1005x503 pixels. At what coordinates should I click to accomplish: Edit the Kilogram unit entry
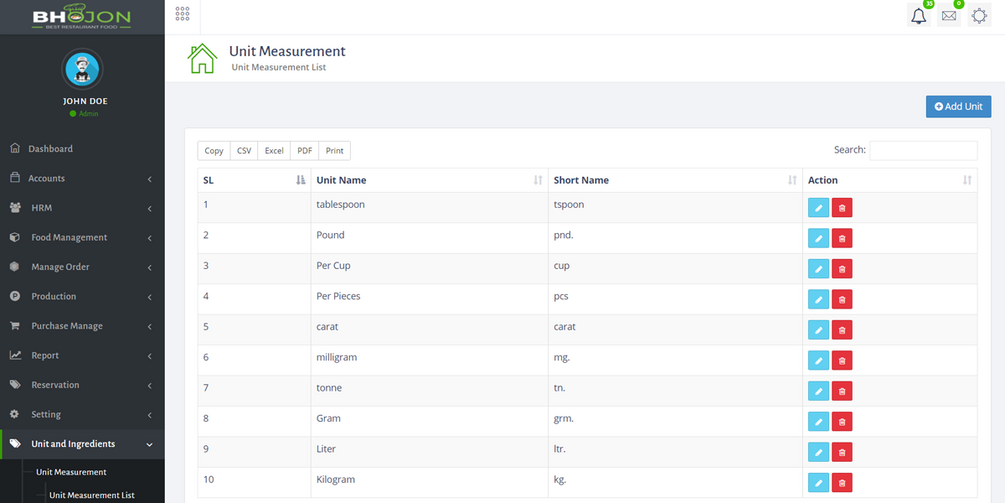click(x=818, y=482)
